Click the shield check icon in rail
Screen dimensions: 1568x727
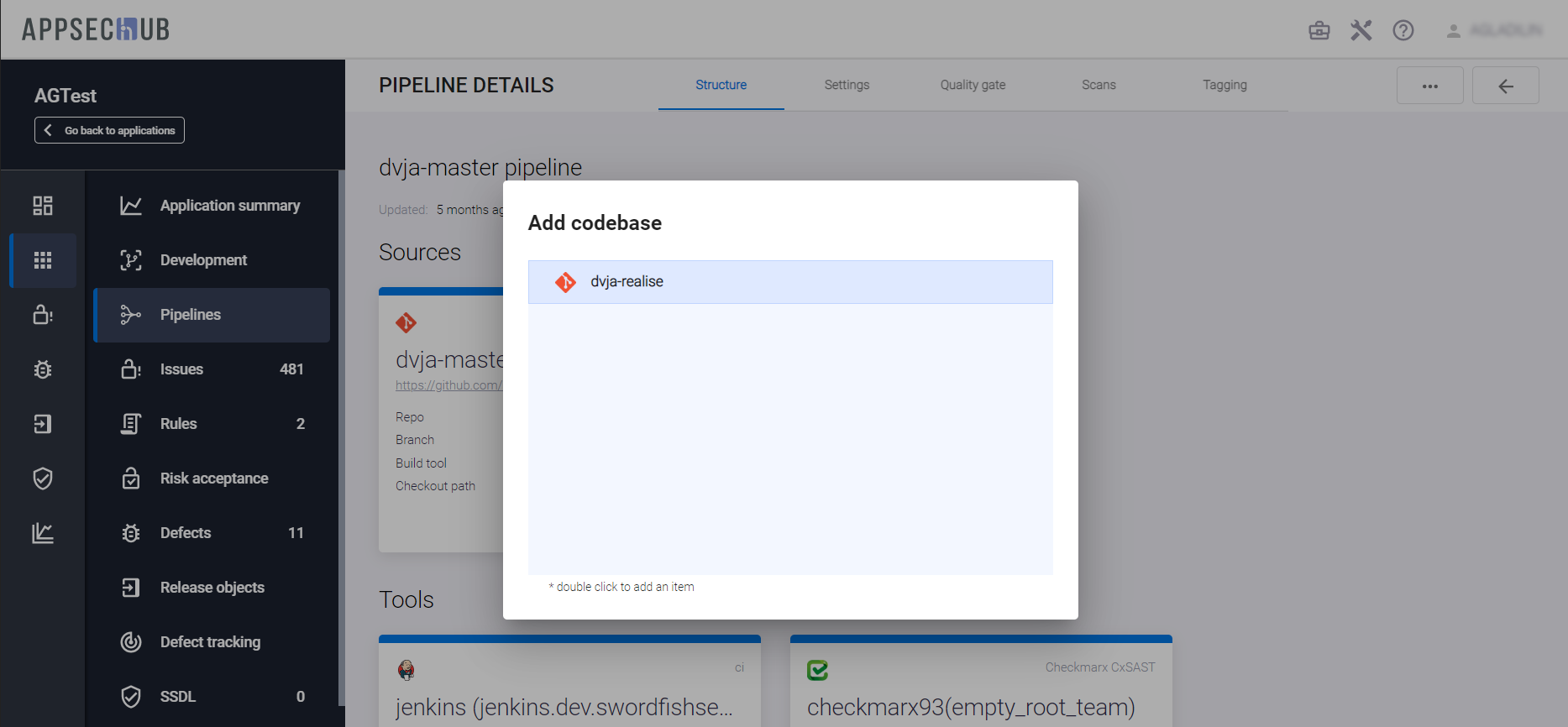43,479
